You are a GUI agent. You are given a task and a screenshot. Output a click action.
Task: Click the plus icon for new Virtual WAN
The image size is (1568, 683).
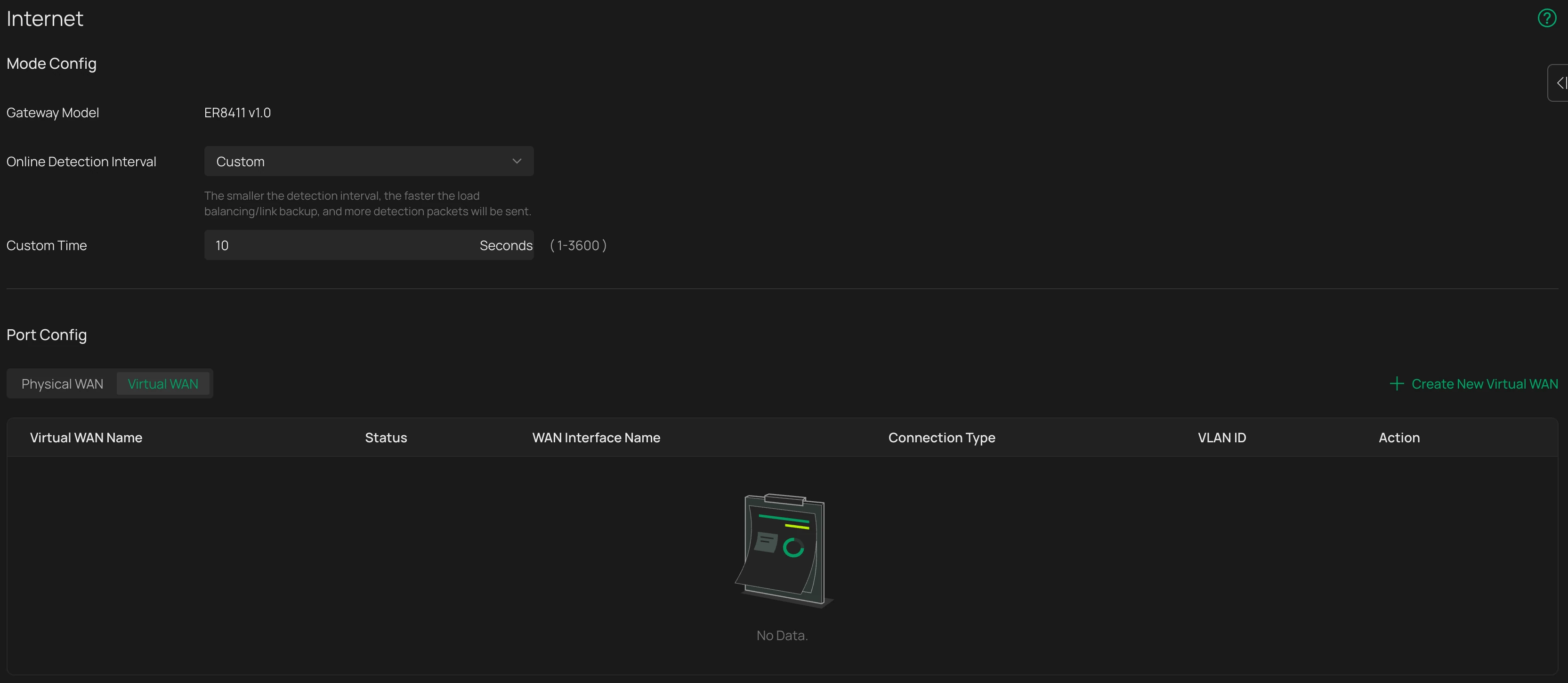pyautogui.click(x=1397, y=383)
